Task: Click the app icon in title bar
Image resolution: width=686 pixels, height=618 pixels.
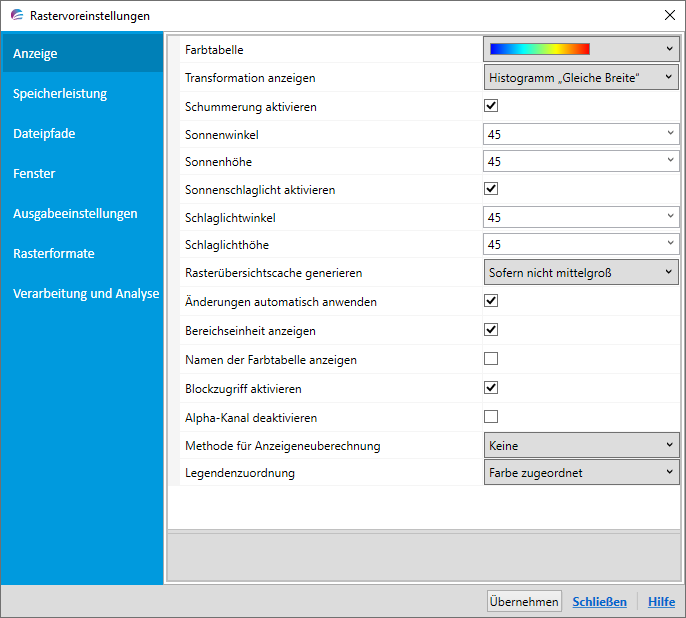Action: (16, 16)
